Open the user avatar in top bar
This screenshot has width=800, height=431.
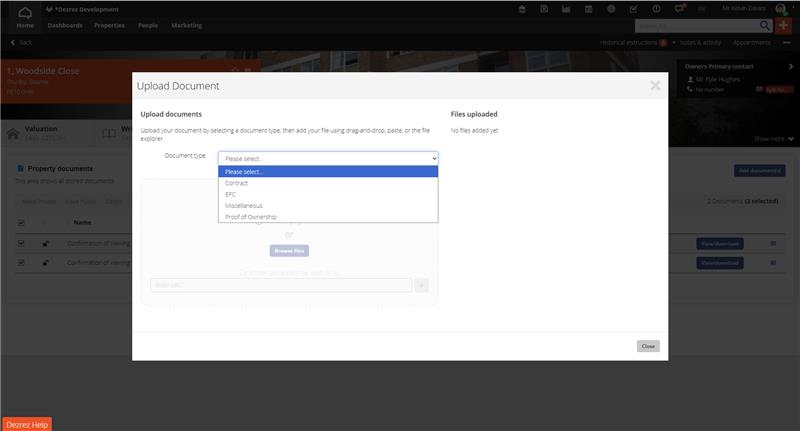tap(781, 9)
